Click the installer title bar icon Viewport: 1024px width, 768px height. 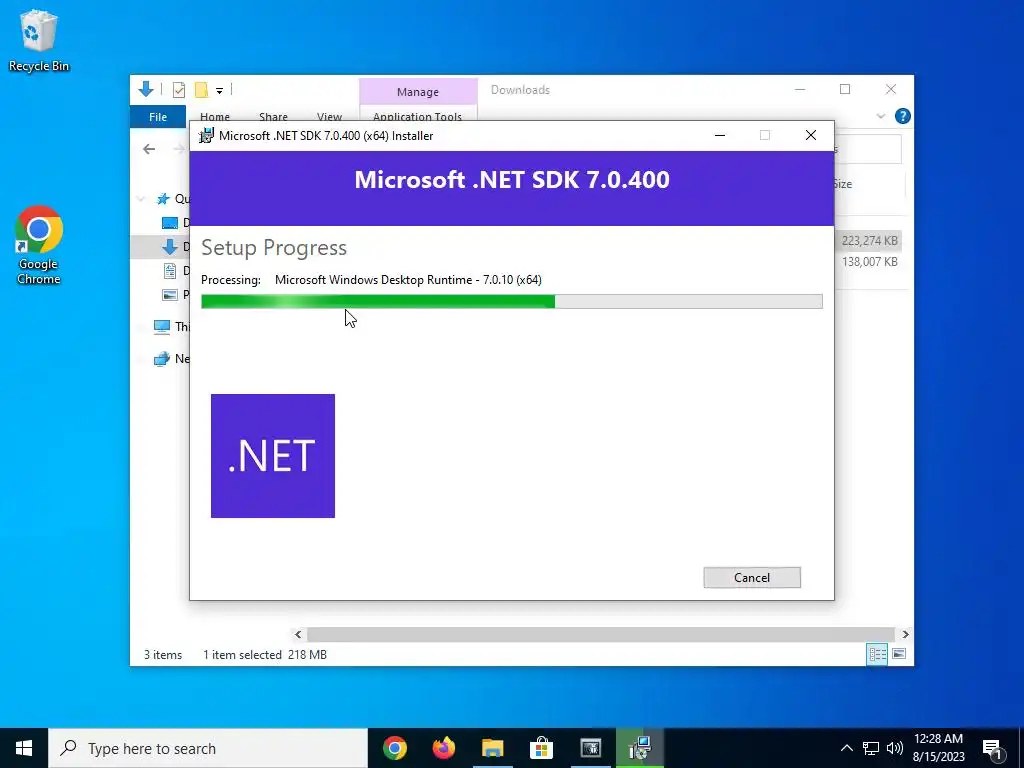coord(206,136)
